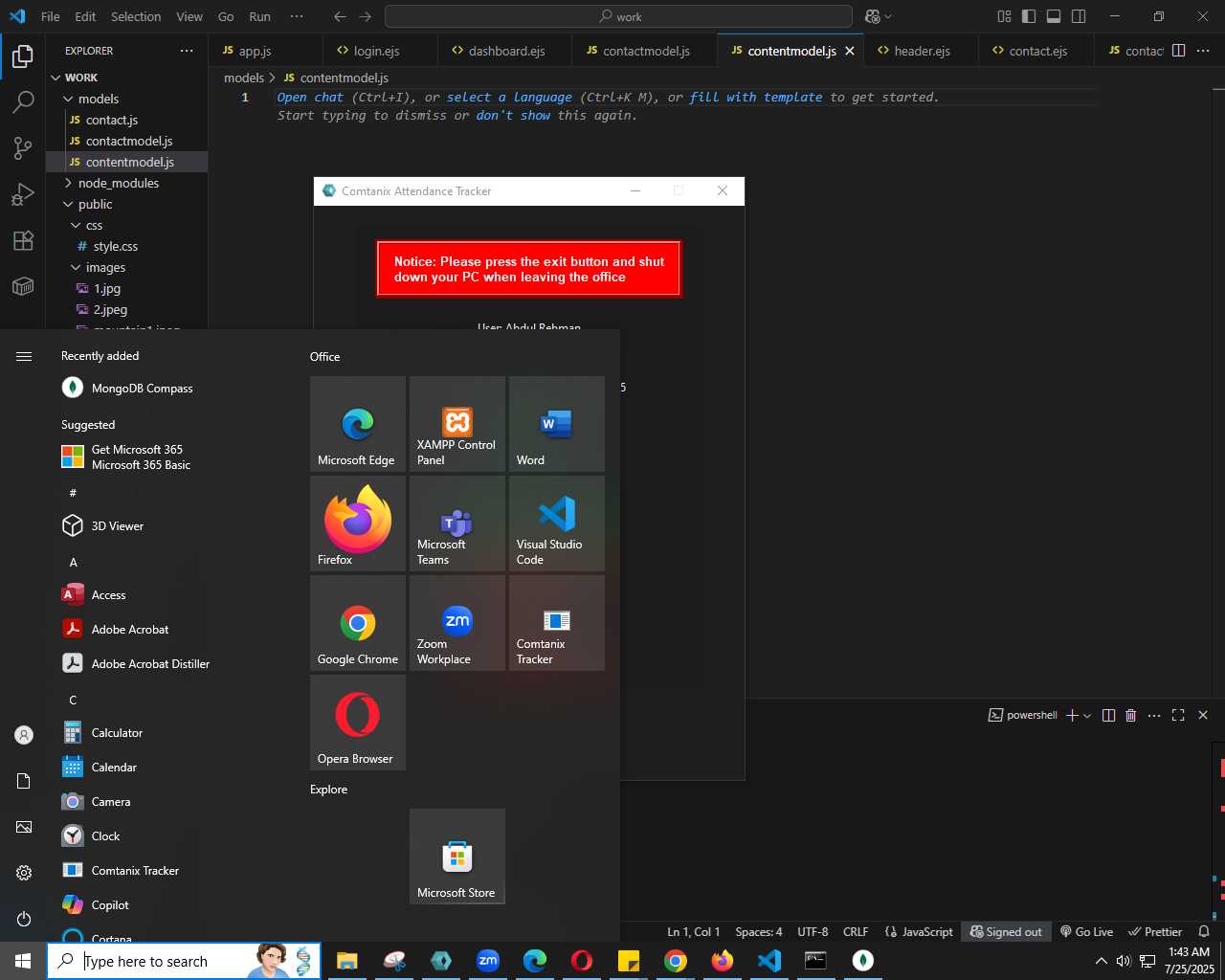Toggle the bottom panel layout button
1225x980 pixels.
(1054, 16)
